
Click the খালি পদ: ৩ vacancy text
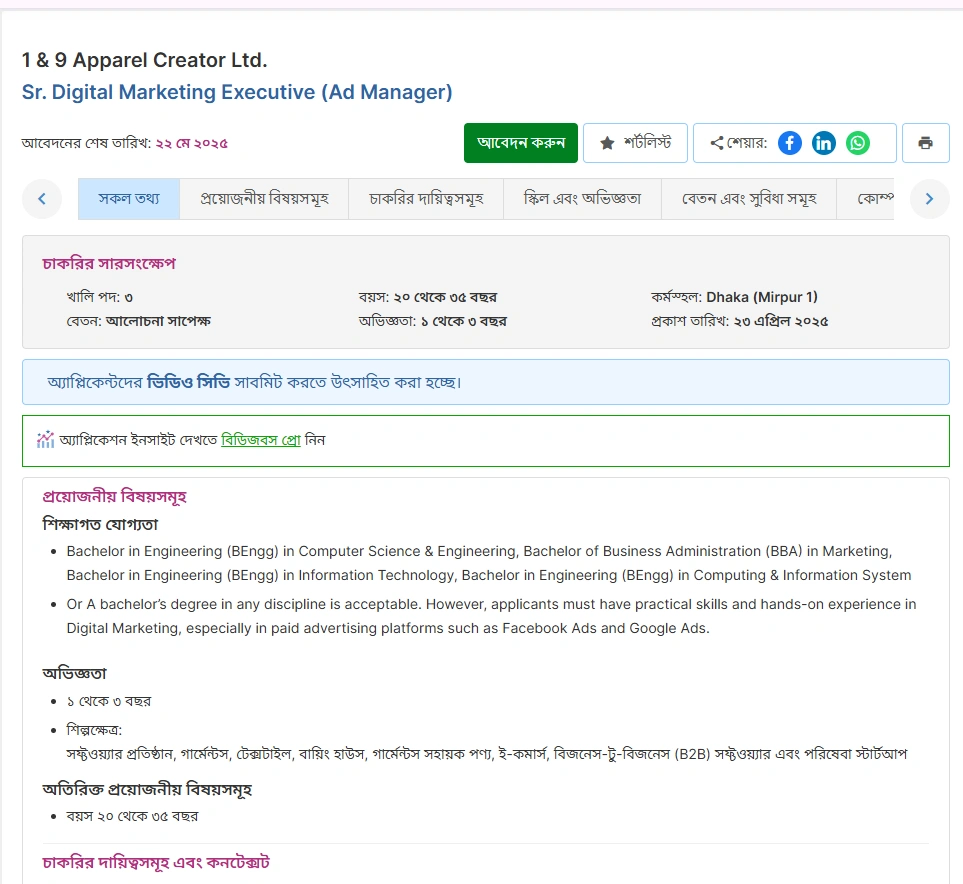point(99,297)
